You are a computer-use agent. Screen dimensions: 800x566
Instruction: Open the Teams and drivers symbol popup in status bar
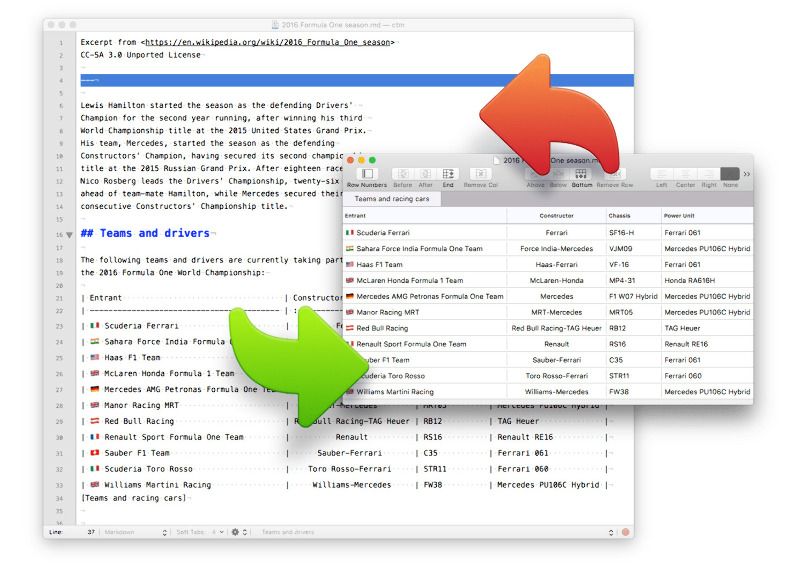436,532
